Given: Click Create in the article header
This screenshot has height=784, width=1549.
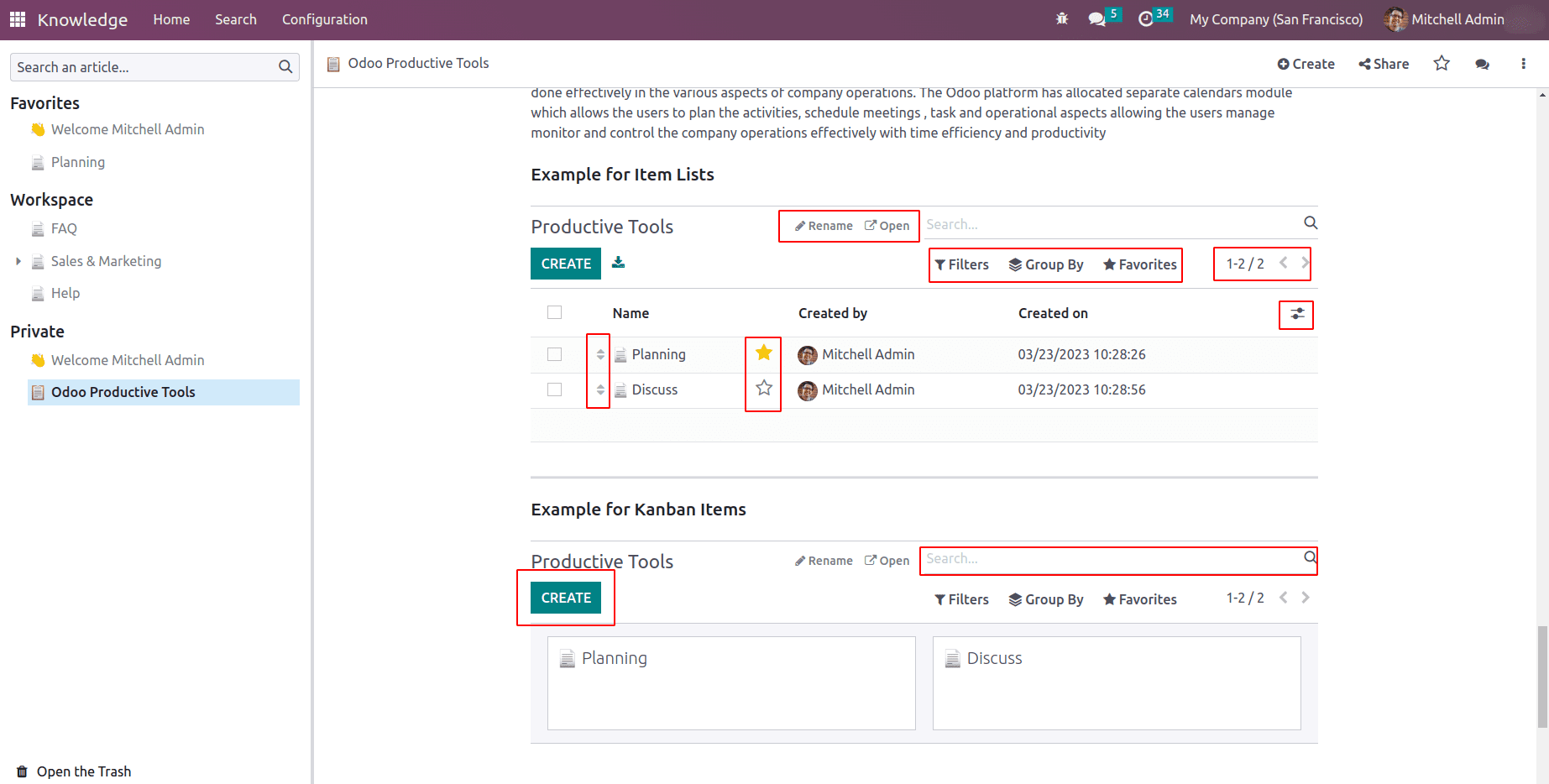Looking at the screenshot, I should [1306, 64].
